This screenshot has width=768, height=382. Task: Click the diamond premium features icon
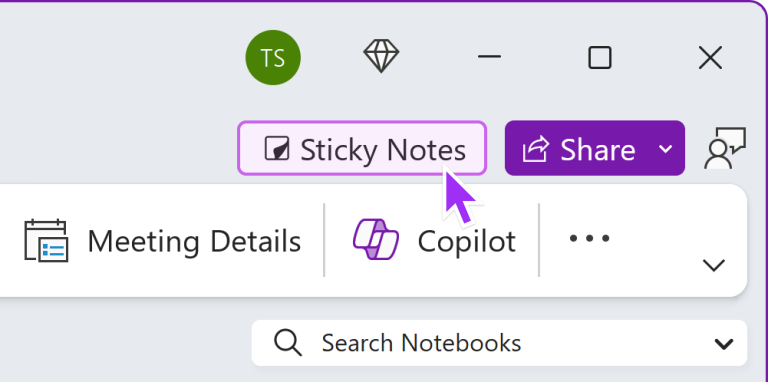click(x=381, y=56)
